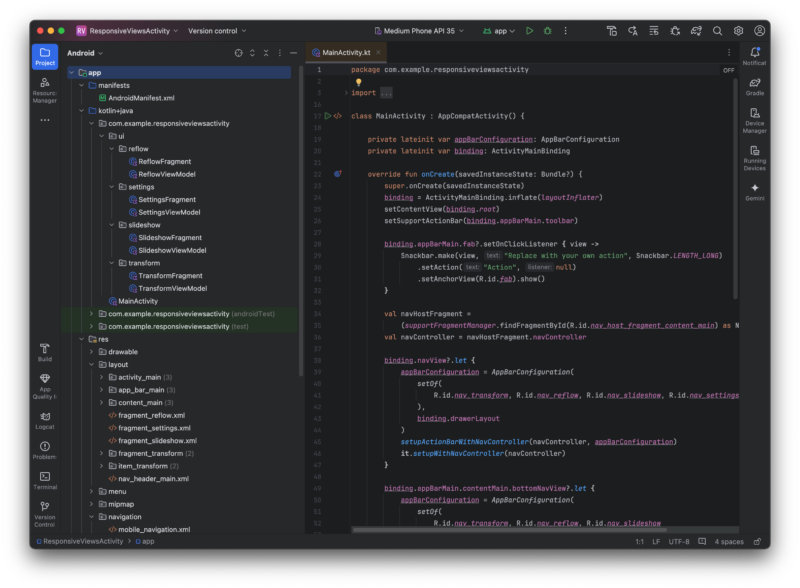Select the MainActivity.kt editor tab
Screen dimensions: 800x588
click(345, 52)
